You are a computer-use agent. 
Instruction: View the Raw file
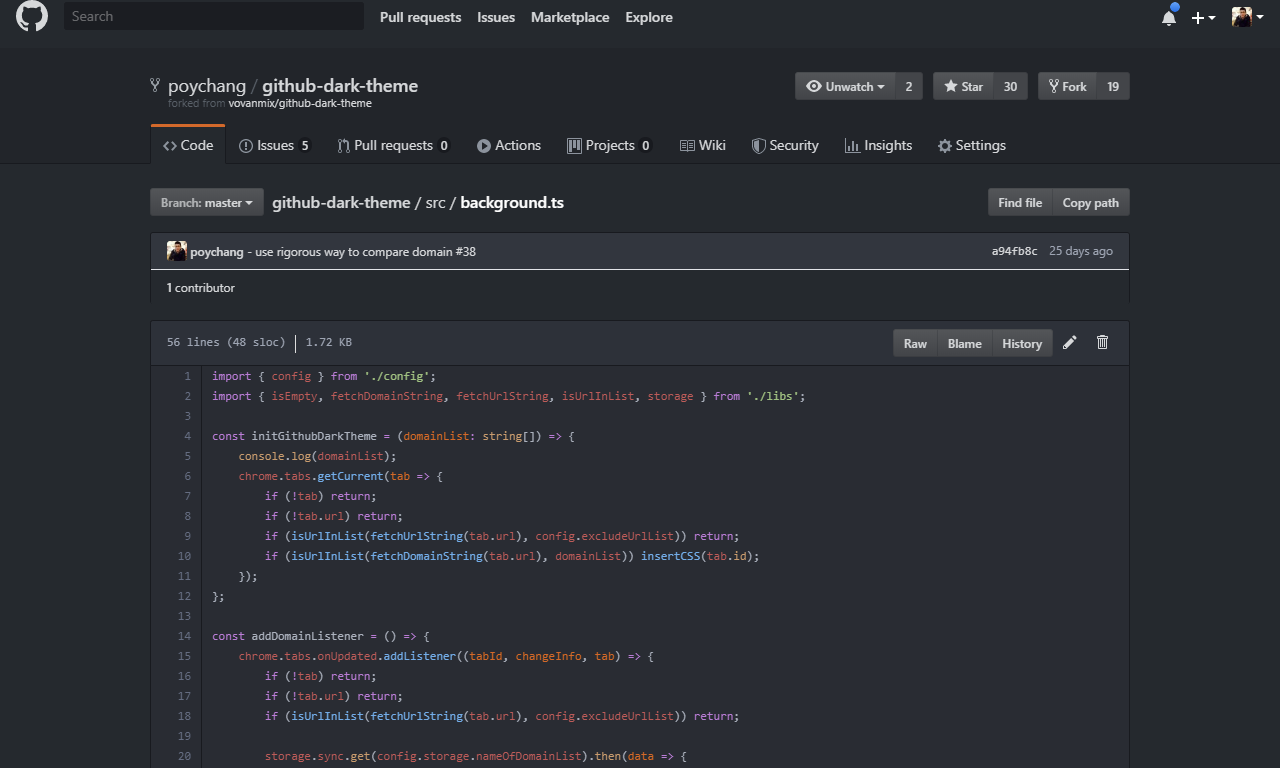(x=915, y=343)
